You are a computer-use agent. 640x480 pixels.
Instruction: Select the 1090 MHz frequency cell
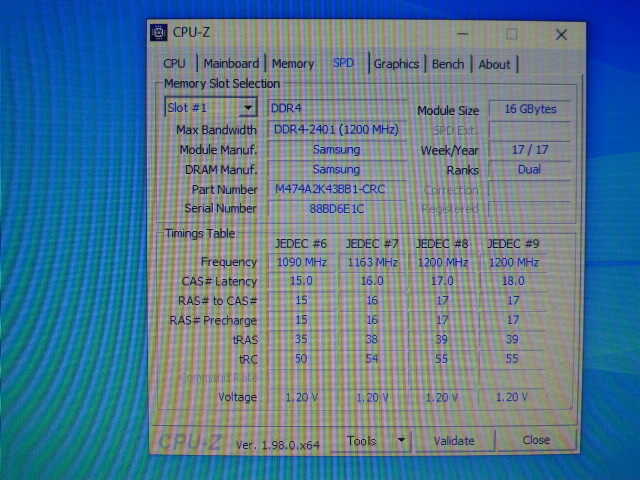tap(302, 262)
